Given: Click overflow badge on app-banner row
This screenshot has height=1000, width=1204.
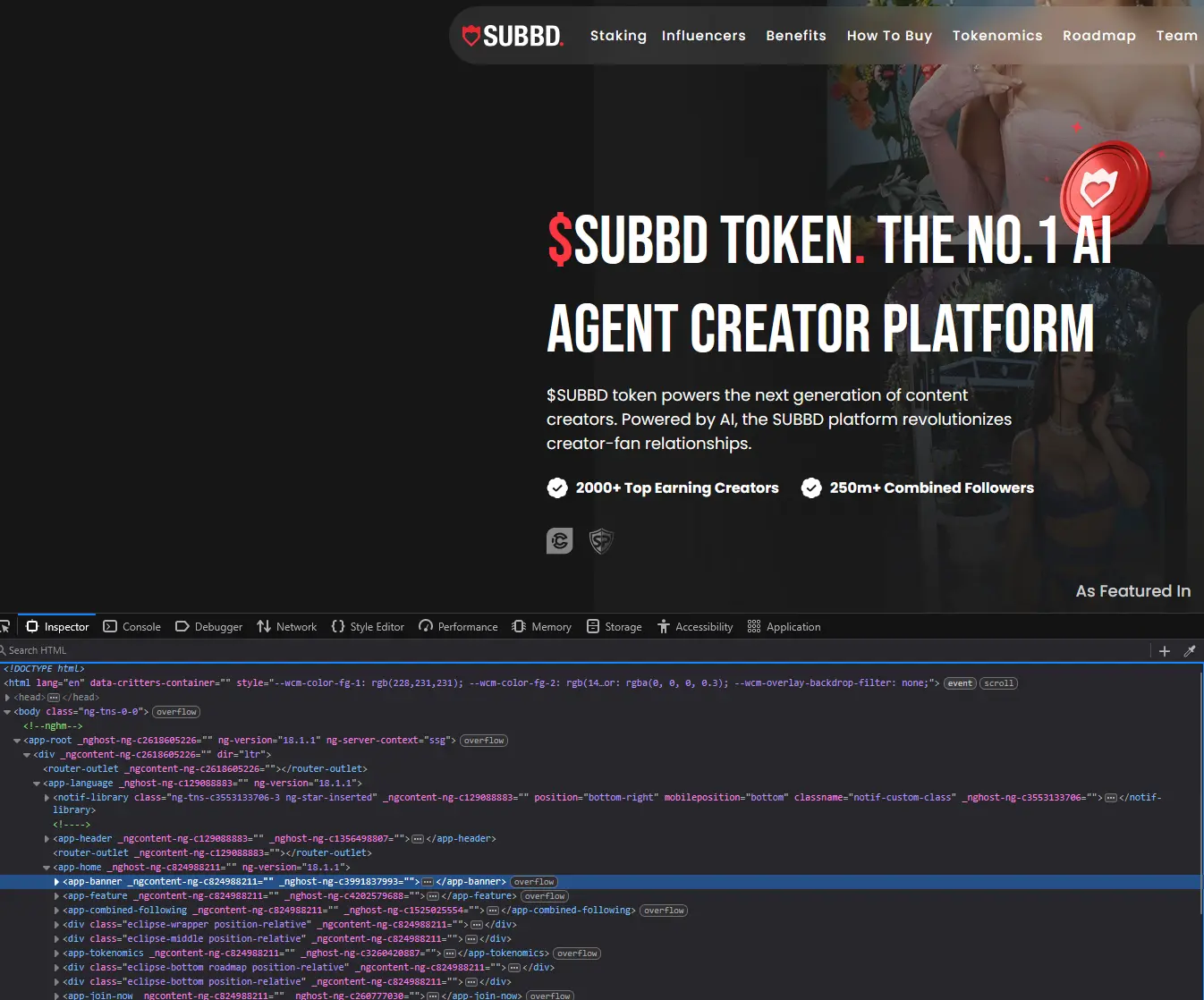Looking at the screenshot, I should pyautogui.click(x=534, y=882).
